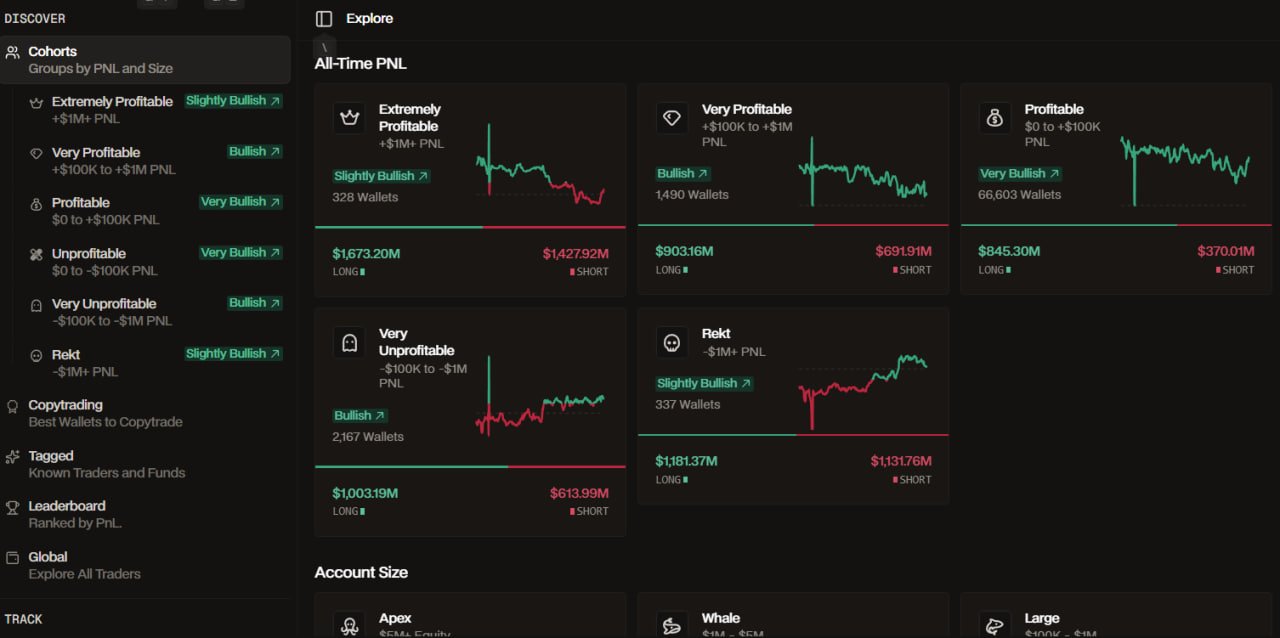Click the icon on the Large account card

pos(995,625)
